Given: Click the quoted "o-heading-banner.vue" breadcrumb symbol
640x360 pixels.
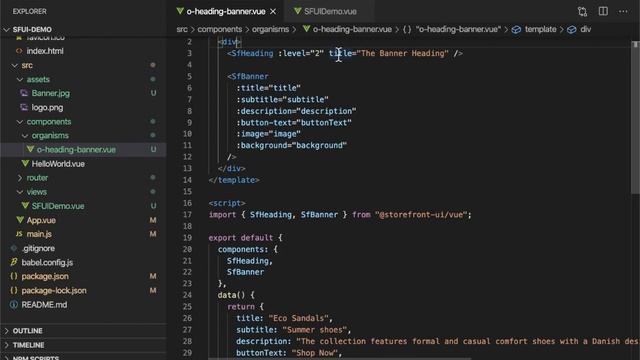Looking at the screenshot, I should coord(458,29).
